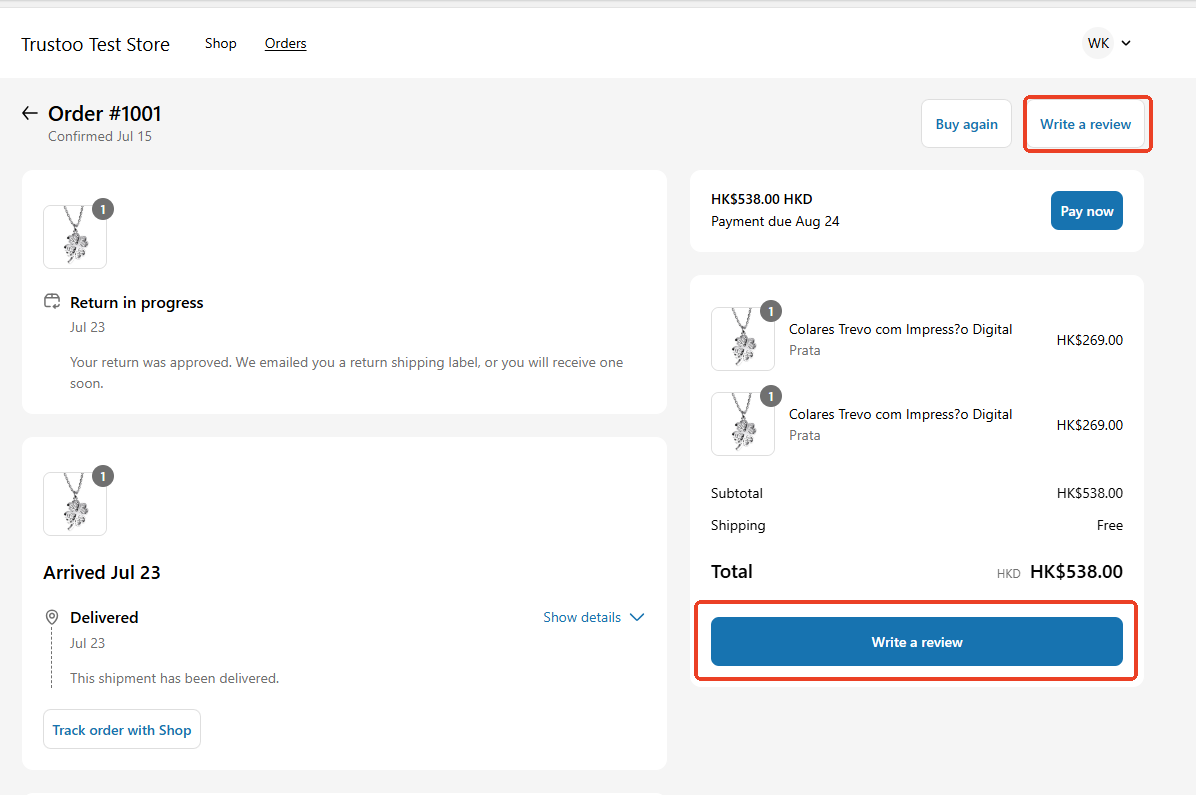Click the Pay now button
This screenshot has width=1196, height=795.
coord(1086,210)
